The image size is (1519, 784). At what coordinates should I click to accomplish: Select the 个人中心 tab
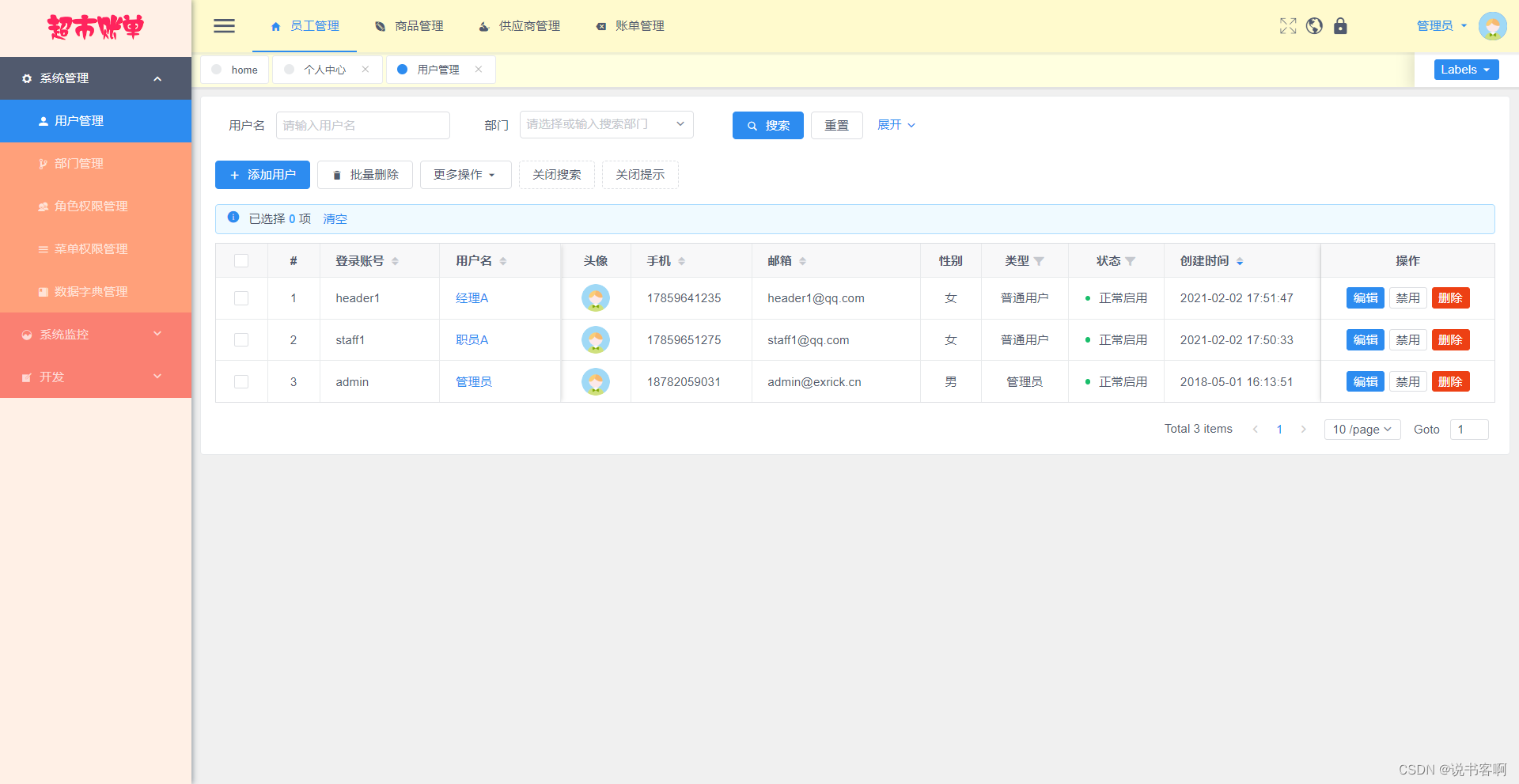pyautogui.click(x=325, y=70)
